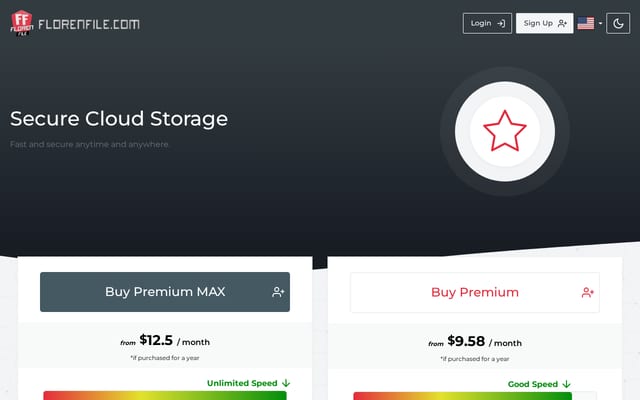Click the Buy Premium MAX button
Image resolution: width=640 pixels, height=400 pixels.
165,292
